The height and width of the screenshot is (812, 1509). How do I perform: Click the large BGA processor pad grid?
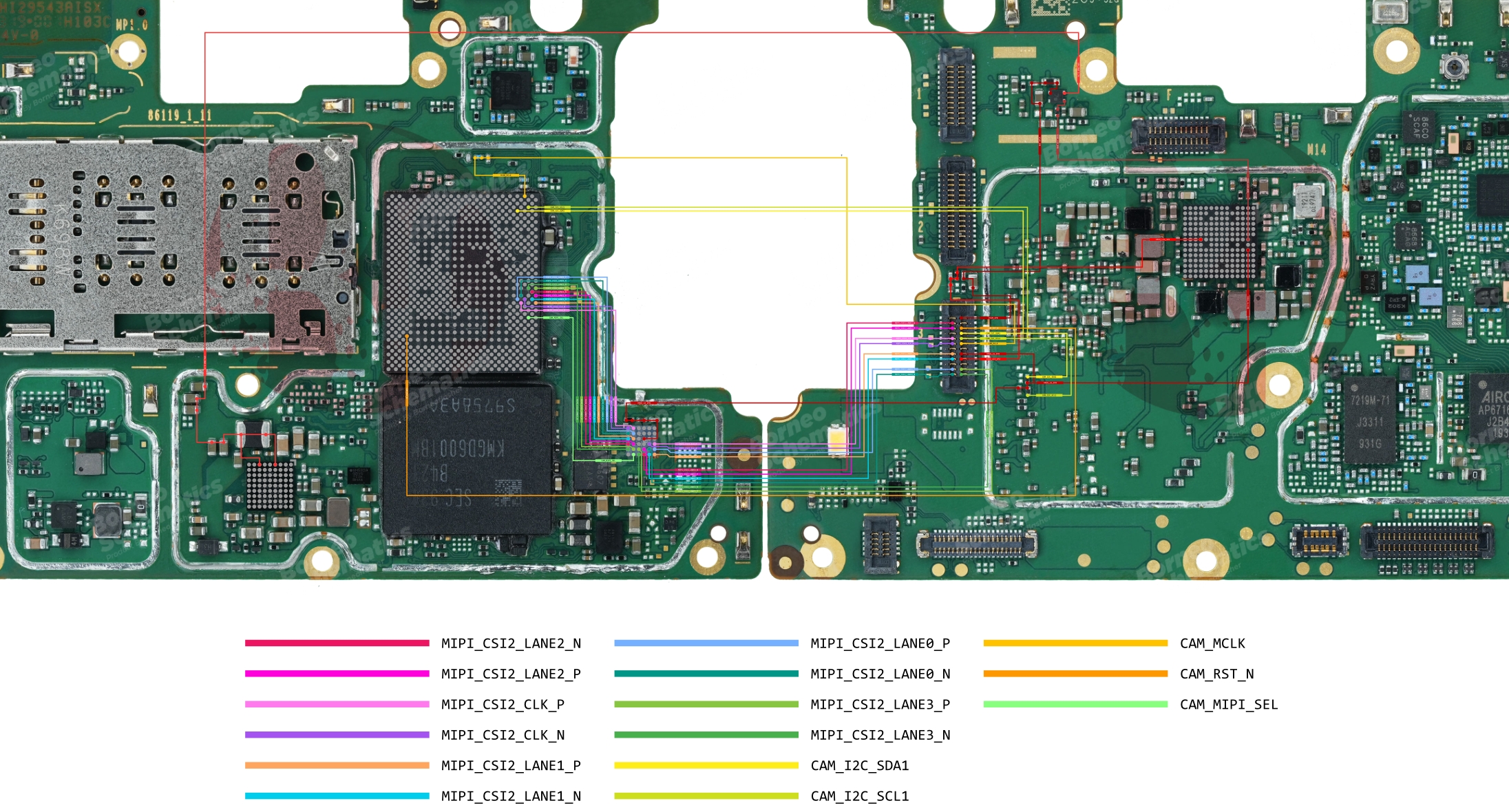(x=461, y=282)
